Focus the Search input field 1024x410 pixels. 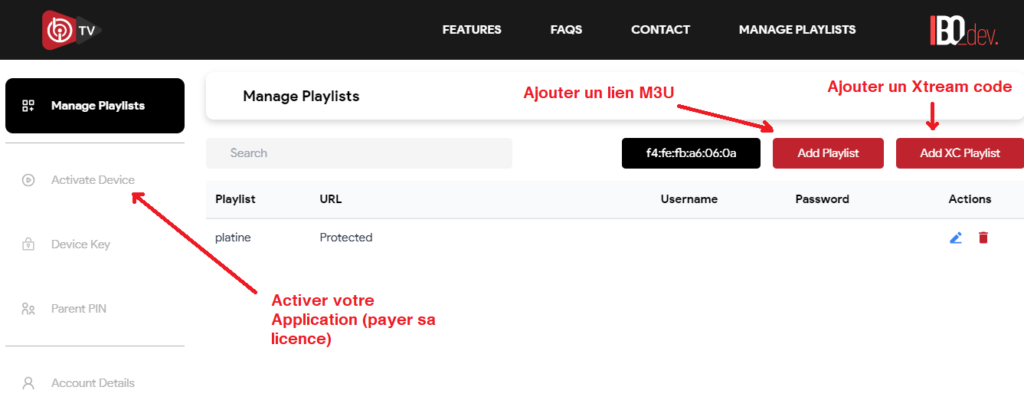pos(359,153)
